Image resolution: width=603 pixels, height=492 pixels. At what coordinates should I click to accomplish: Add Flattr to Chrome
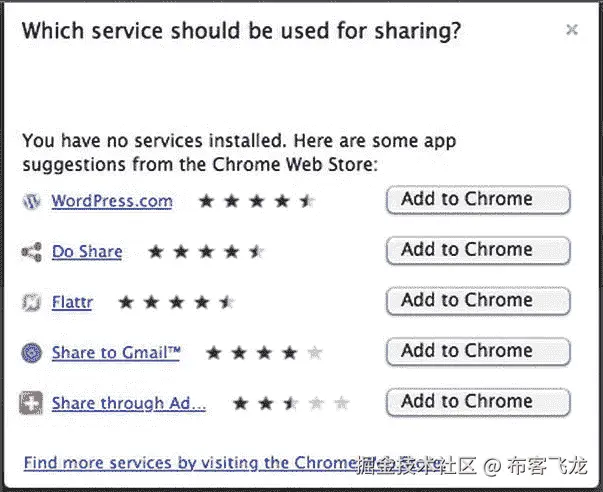point(477,301)
